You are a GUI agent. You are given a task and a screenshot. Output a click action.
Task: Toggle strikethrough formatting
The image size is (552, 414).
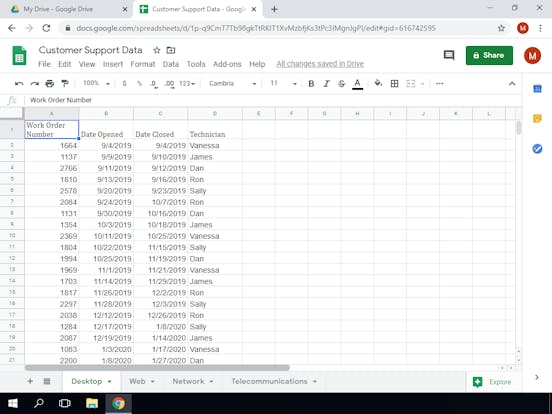[x=341, y=83]
